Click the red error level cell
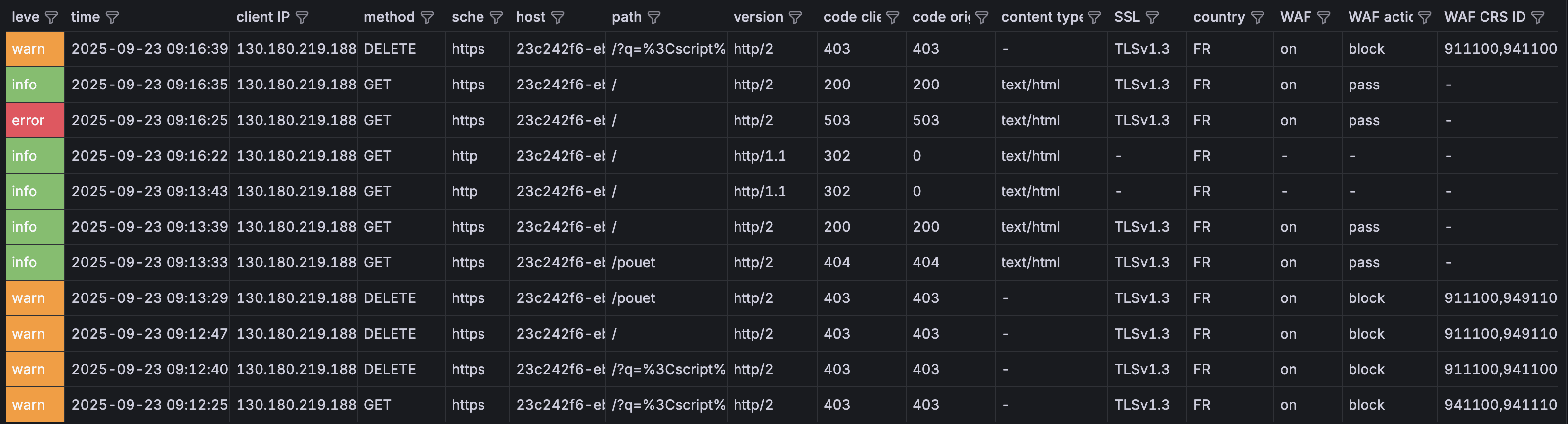Viewport: 1568px width, 424px height. 35,120
